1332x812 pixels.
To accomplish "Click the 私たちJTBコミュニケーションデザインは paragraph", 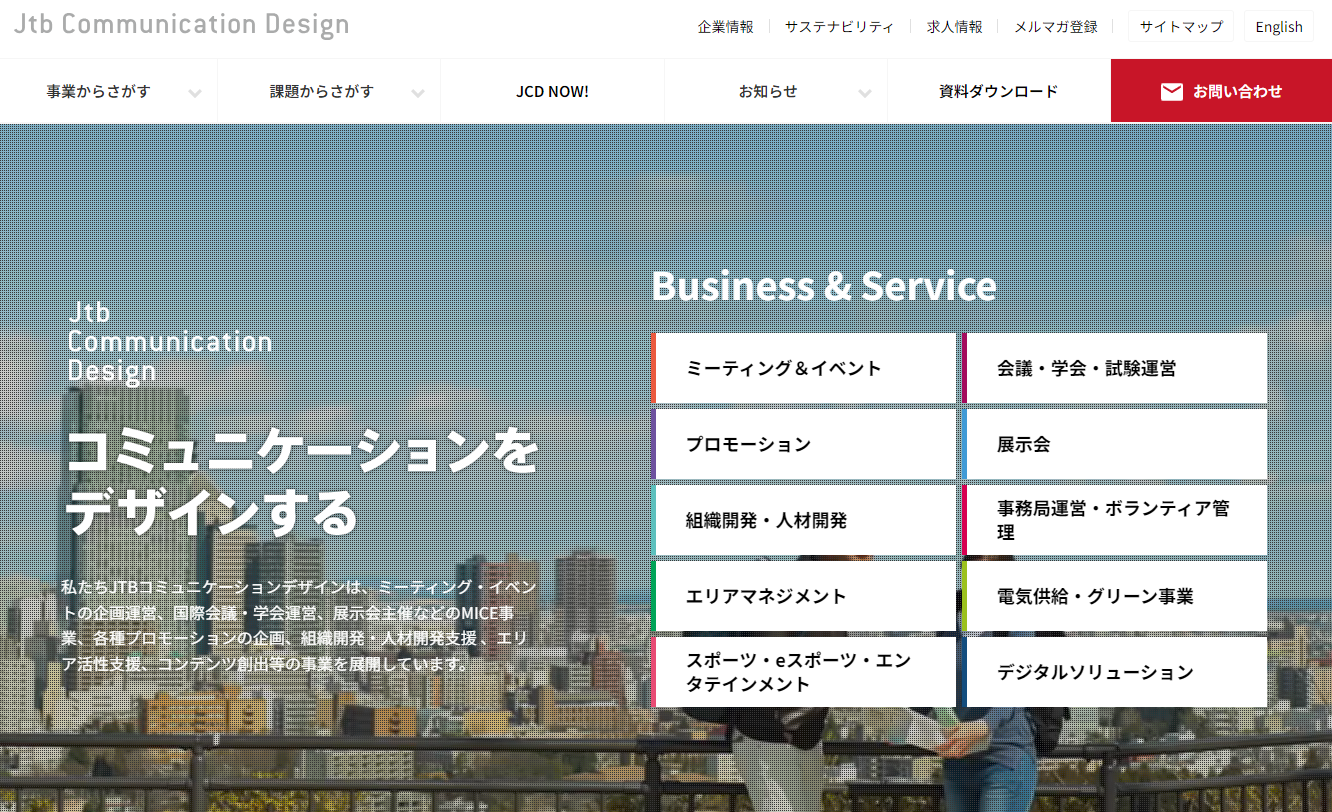I will [x=301, y=625].
